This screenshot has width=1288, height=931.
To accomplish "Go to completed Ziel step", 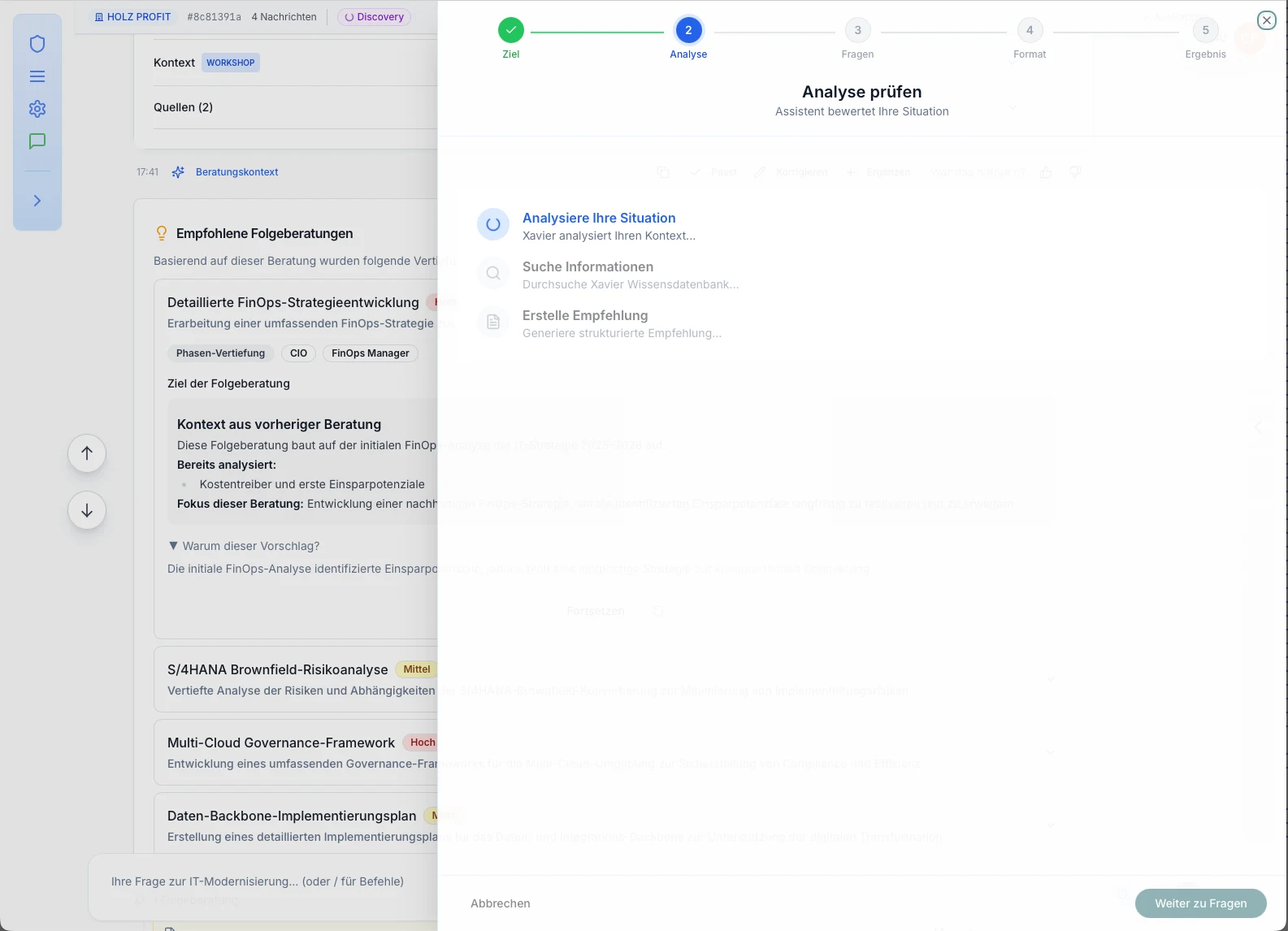I will tap(510, 31).
